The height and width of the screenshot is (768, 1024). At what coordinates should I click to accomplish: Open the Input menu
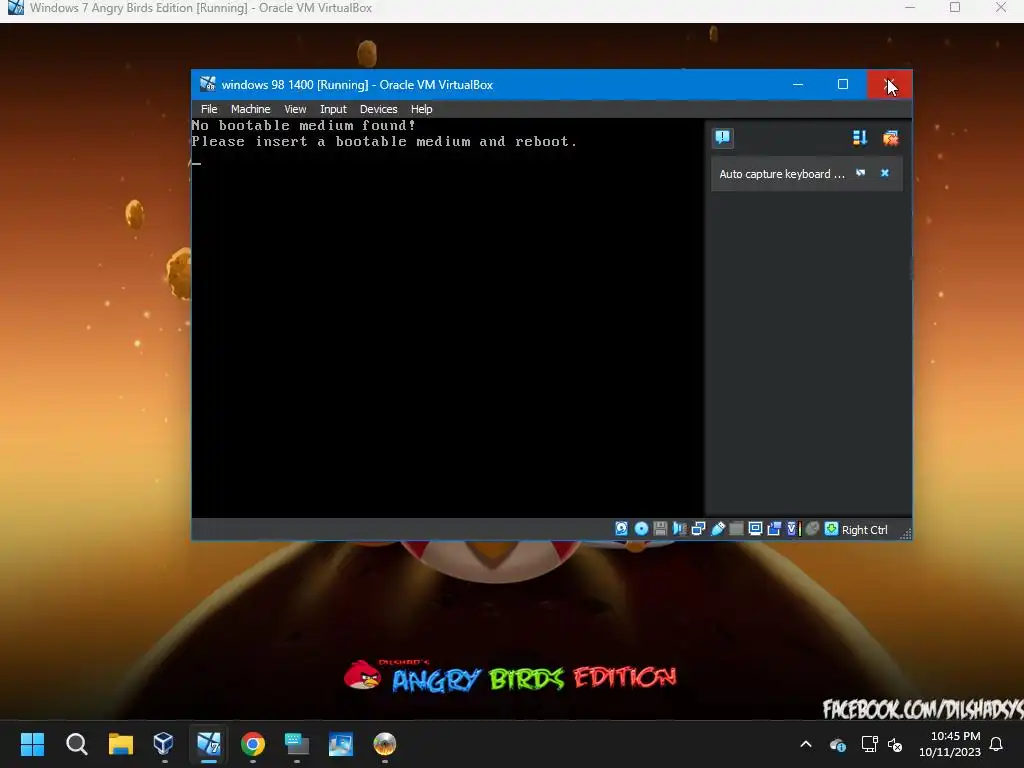click(333, 109)
